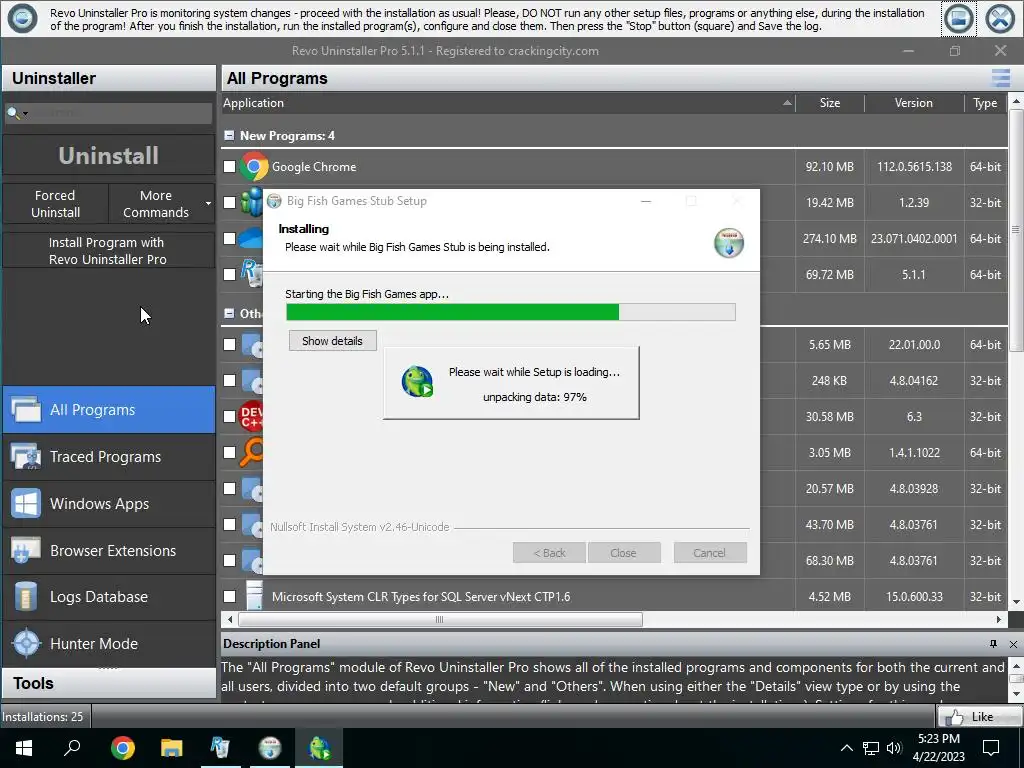Screen dimensions: 1024x768
Task: Sort by the Size column header
Action: point(829,103)
